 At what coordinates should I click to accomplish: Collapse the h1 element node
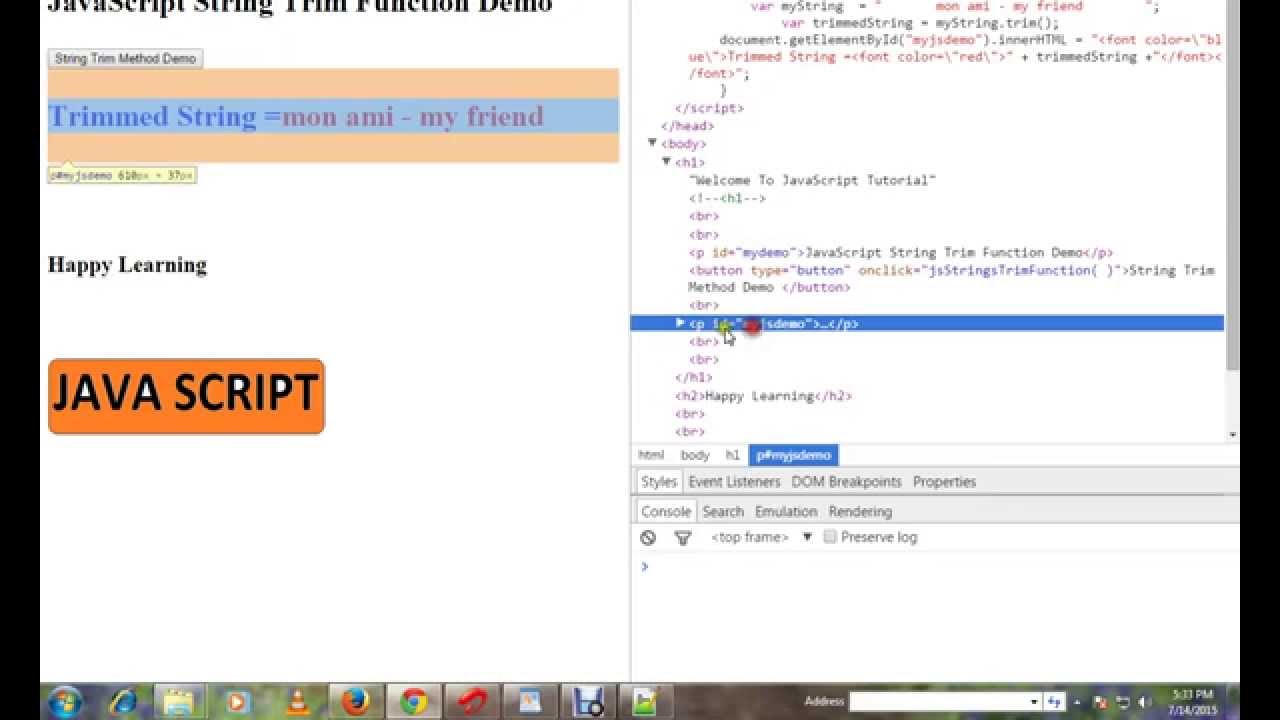click(x=667, y=161)
